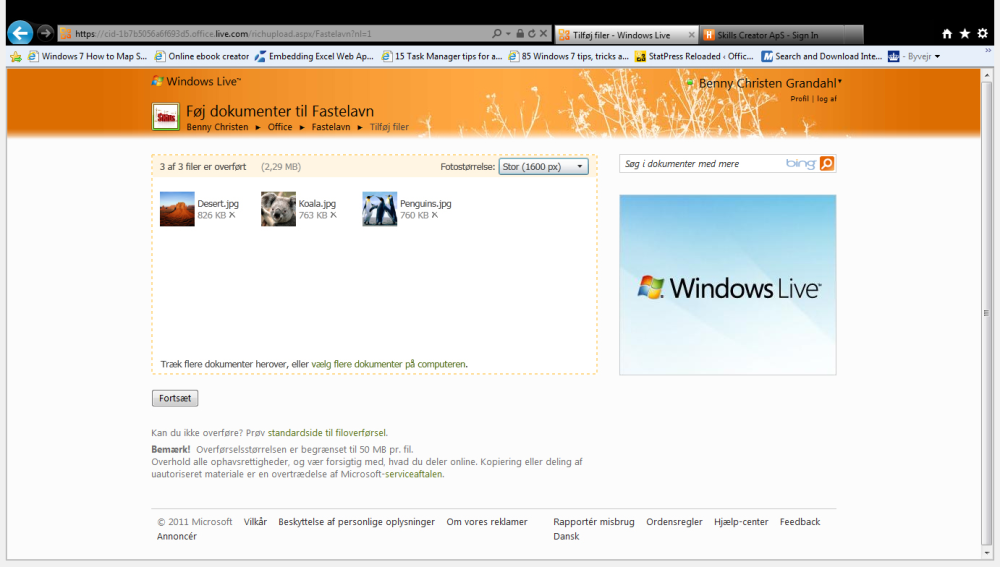Open the Tools gear icon

pyautogui.click(x=983, y=34)
